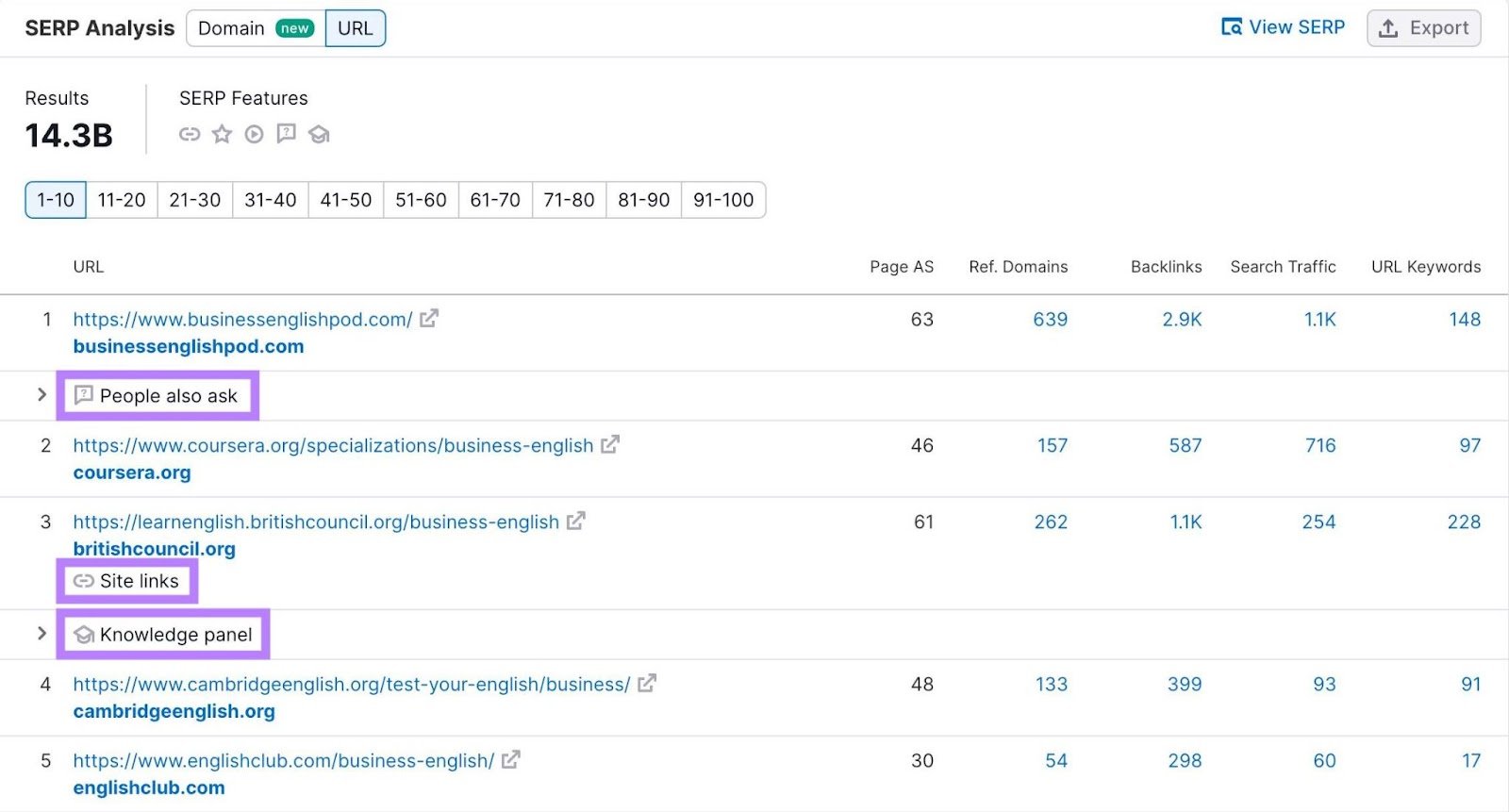The width and height of the screenshot is (1509, 812).
Task: Select the 41-50 results tab
Action: [x=346, y=200]
